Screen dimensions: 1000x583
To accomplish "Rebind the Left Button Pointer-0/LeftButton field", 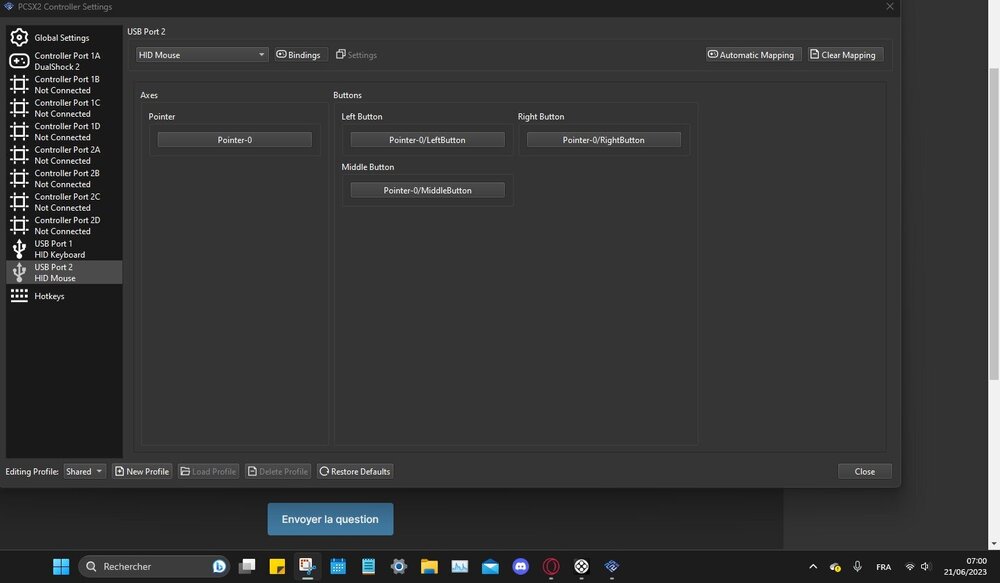I will click(x=427, y=140).
